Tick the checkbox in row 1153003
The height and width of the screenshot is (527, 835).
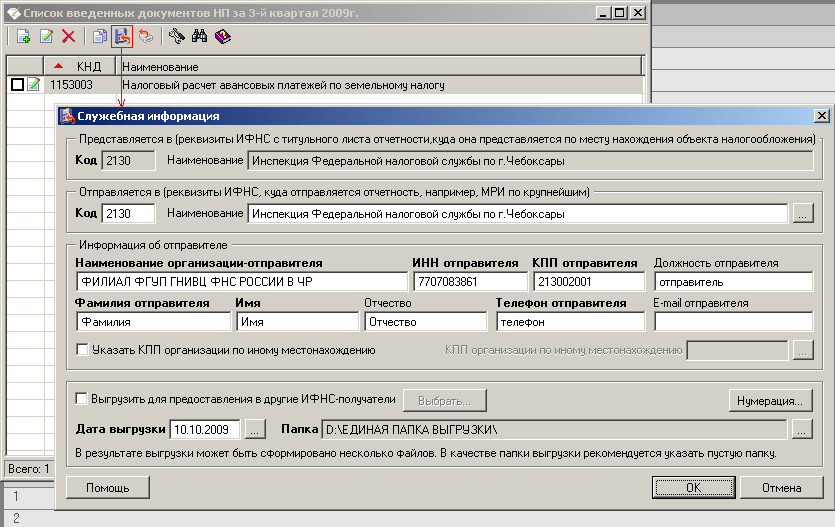click(17, 84)
